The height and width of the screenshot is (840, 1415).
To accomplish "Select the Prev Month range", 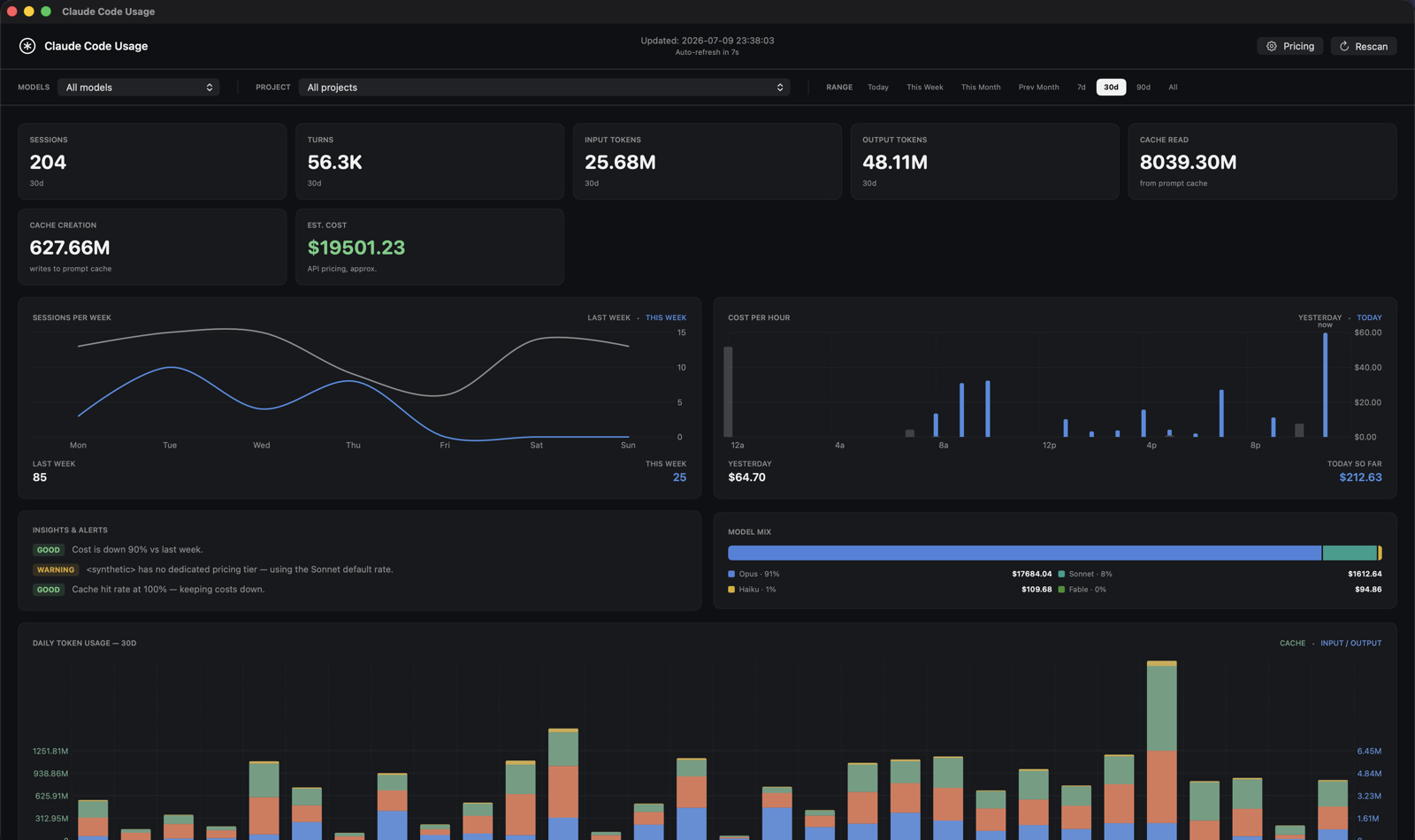I will (x=1038, y=88).
